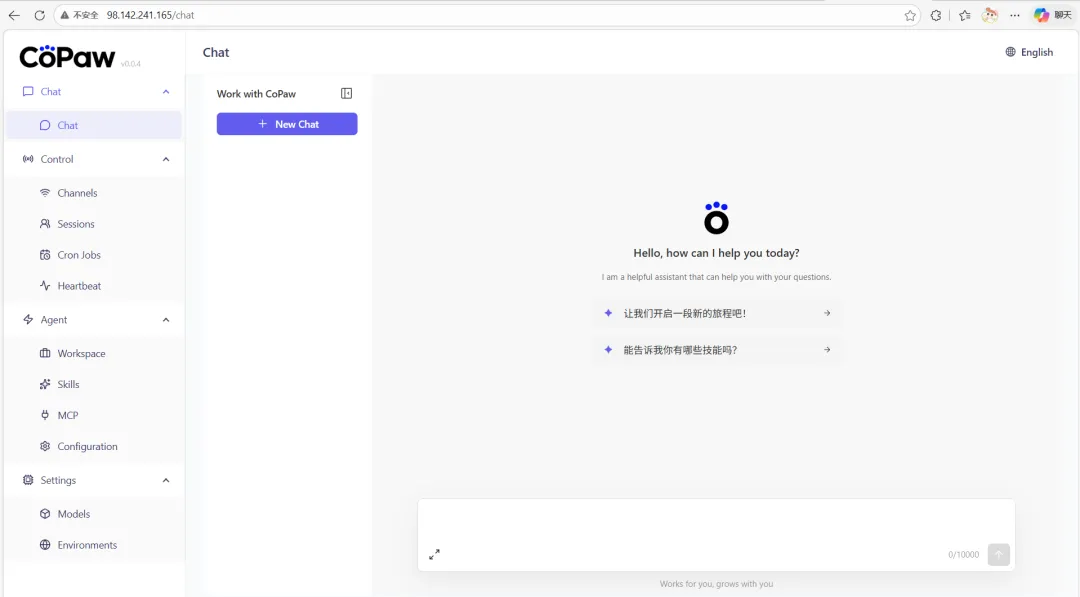The image size is (1080, 597).
Task: Select the Chat sub-item in sidebar
Action: point(94,125)
